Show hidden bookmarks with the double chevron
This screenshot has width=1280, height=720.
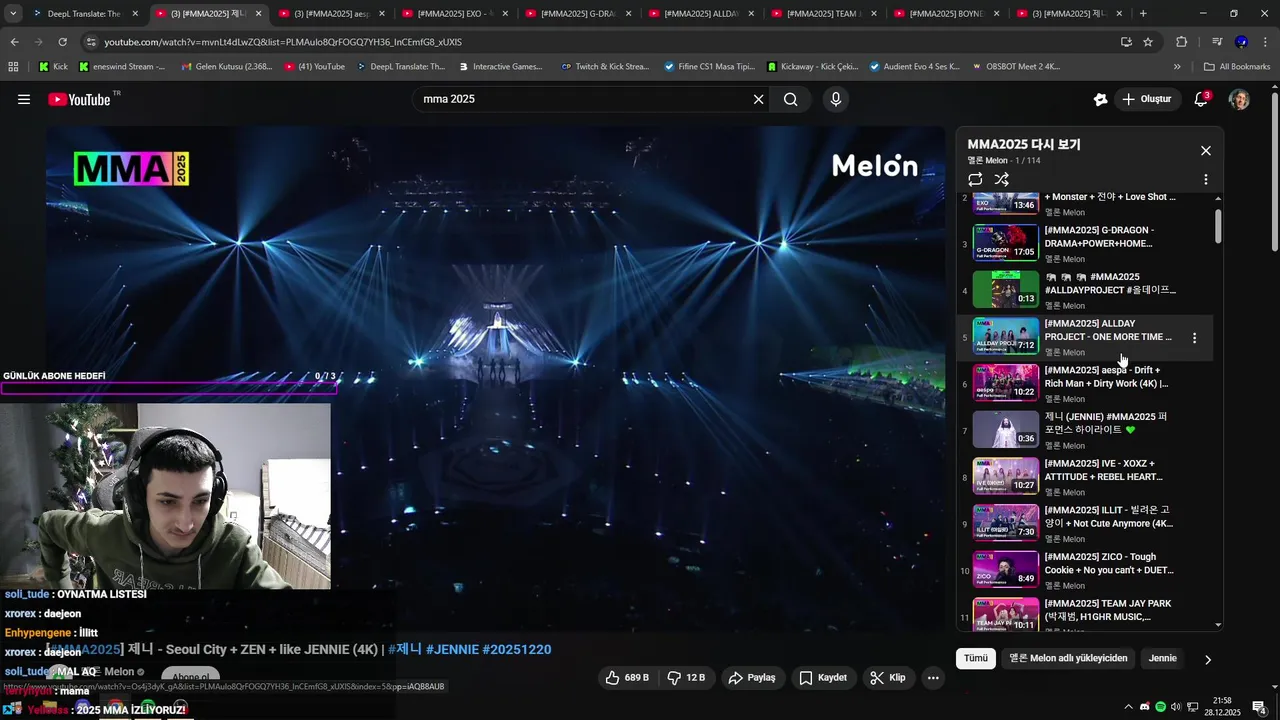1177,67
